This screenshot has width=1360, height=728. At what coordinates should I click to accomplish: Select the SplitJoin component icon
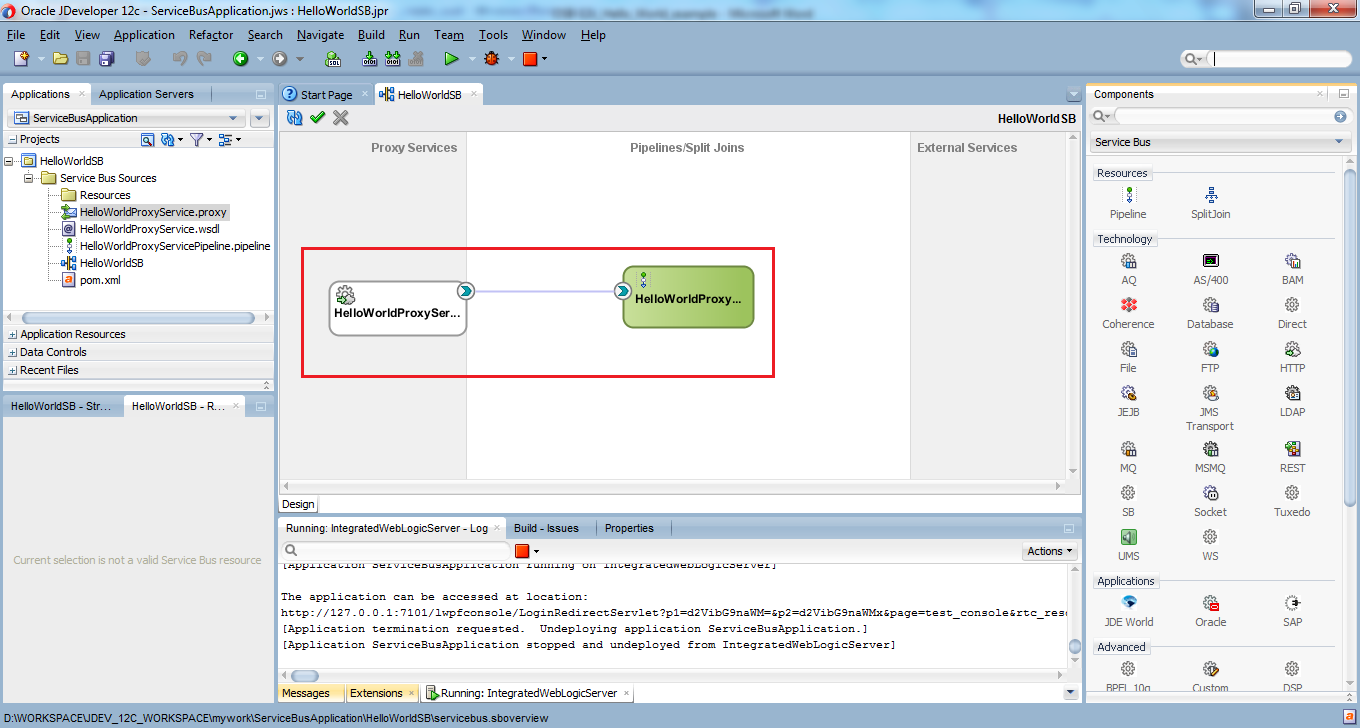pos(1211,195)
